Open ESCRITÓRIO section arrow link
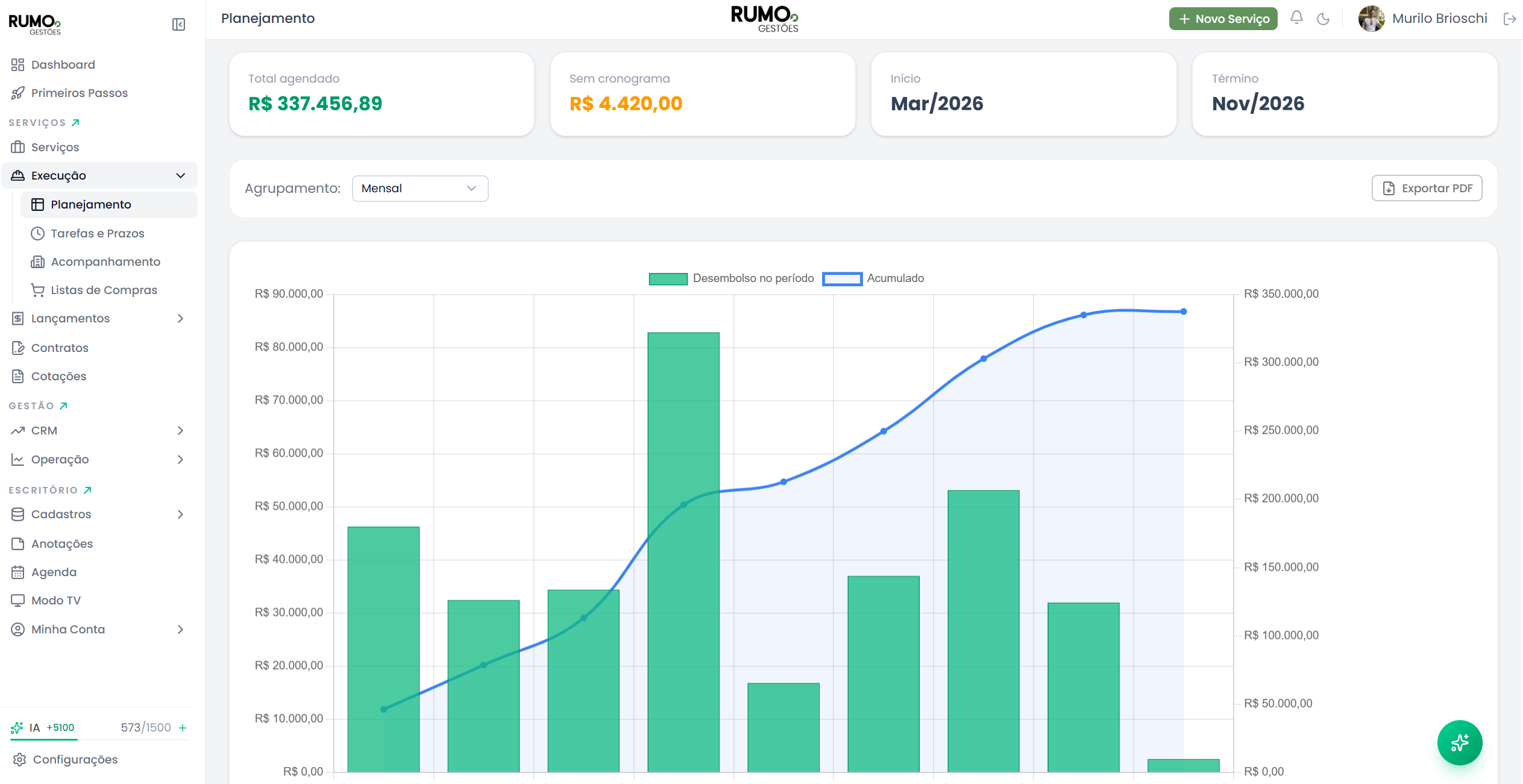 point(87,490)
